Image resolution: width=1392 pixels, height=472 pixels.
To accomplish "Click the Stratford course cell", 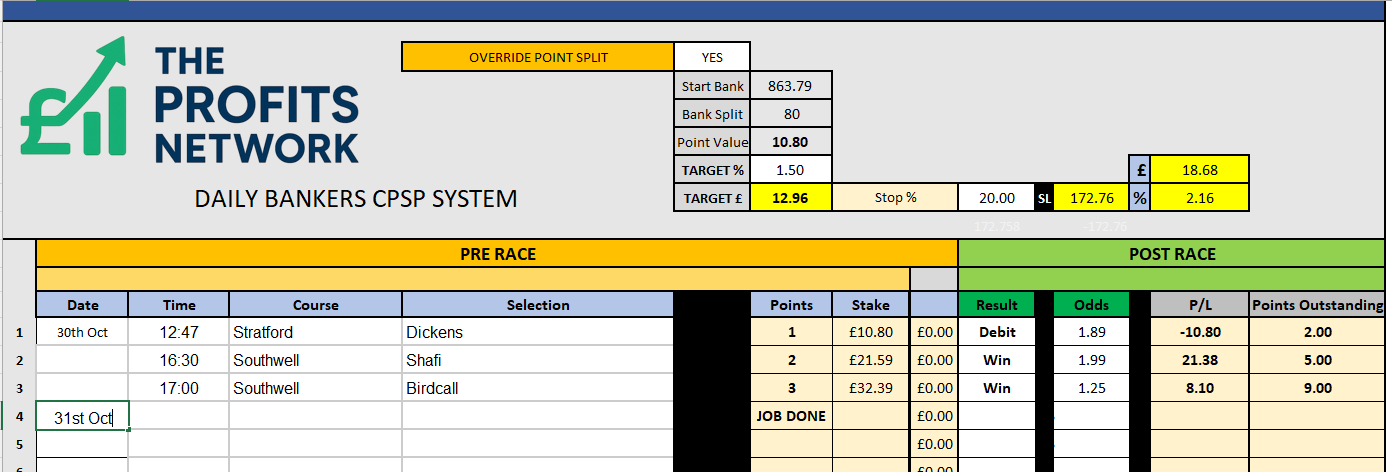I will [x=315, y=332].
